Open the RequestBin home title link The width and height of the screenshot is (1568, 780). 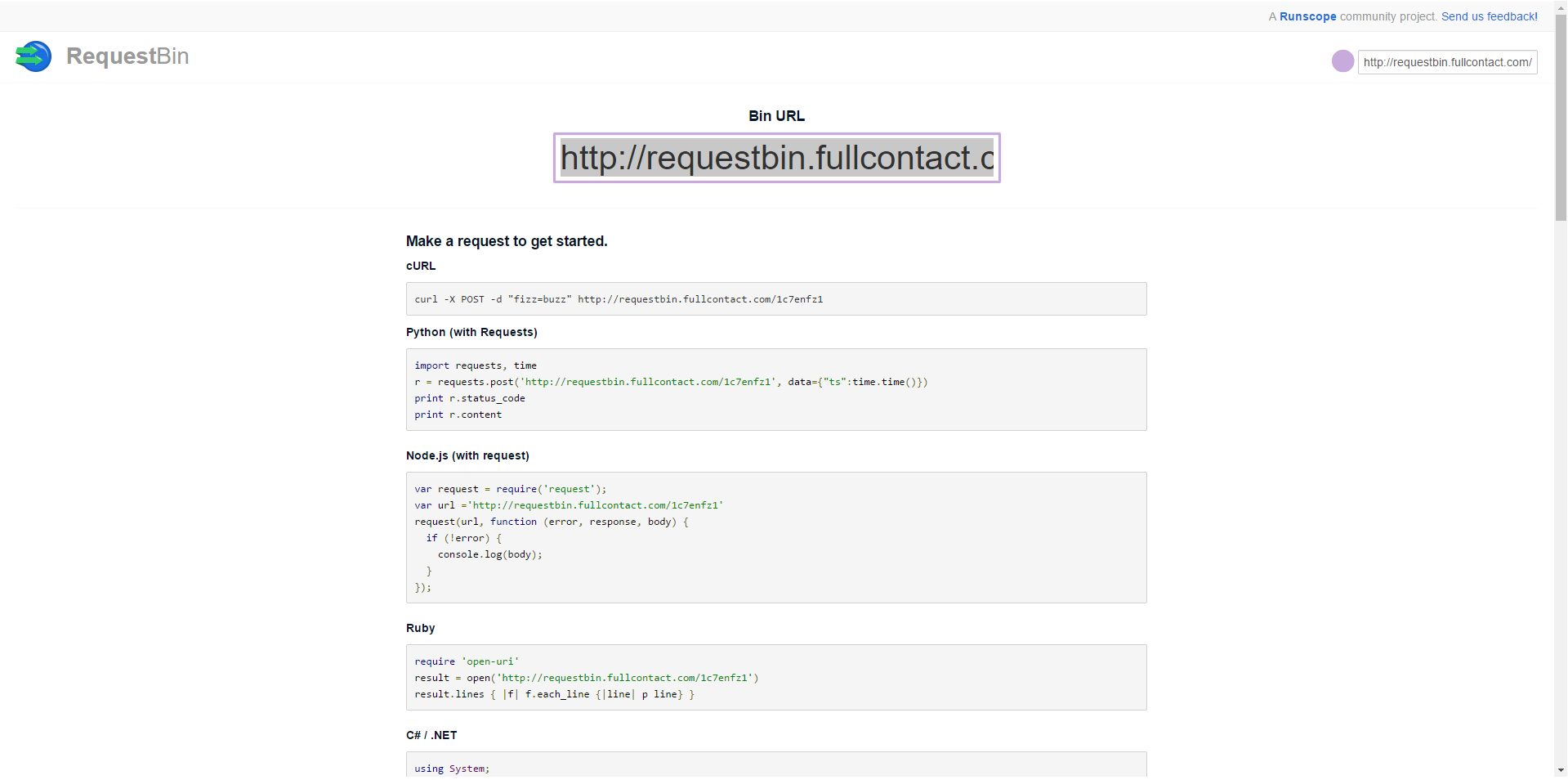point(127,56)
